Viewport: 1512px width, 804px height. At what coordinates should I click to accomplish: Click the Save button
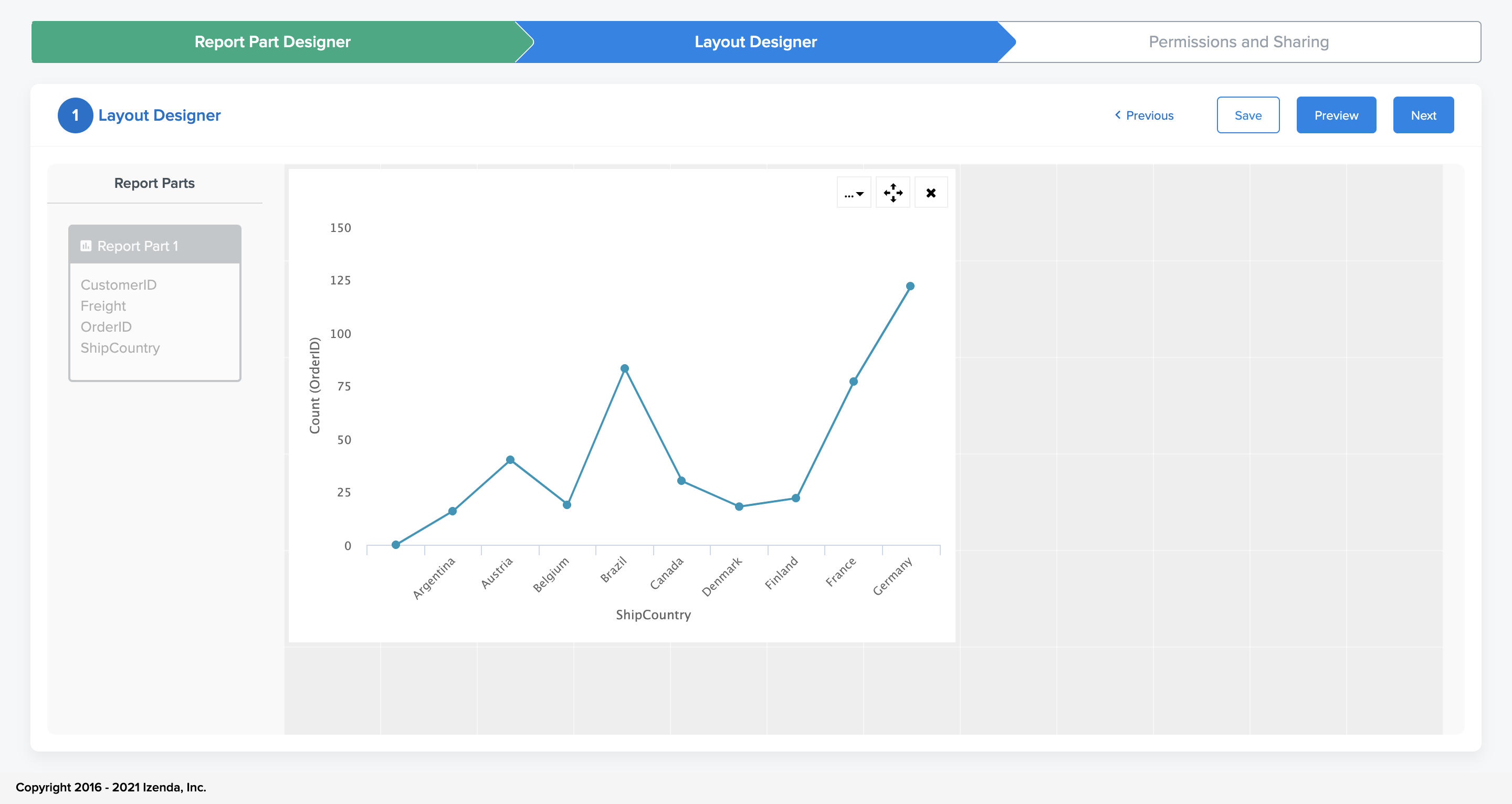coord(1248,115)
